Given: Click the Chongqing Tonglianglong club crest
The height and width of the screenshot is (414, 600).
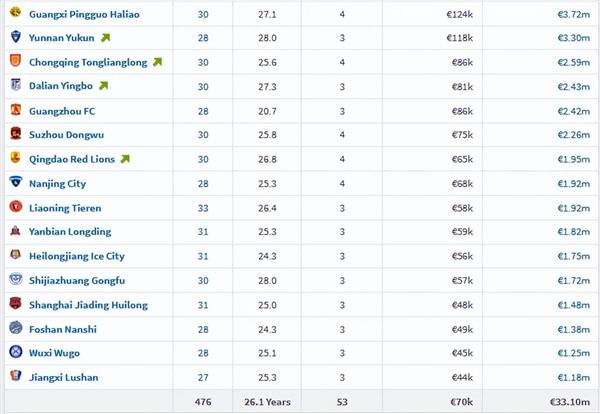Looking at the screenshot, I should click(x=15, y=62).
